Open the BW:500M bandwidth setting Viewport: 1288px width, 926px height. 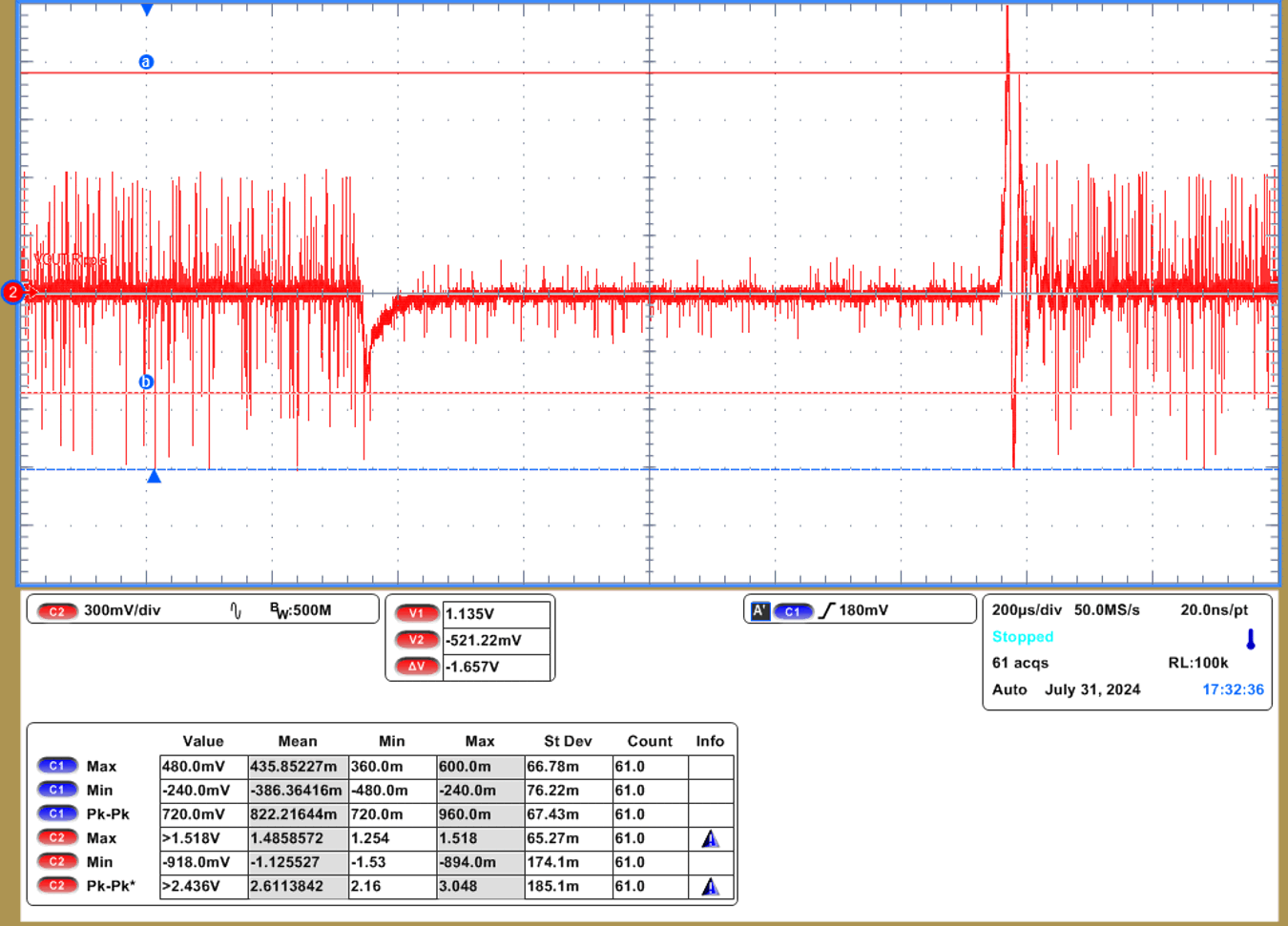pyautogui.click(x=301, y=610)
